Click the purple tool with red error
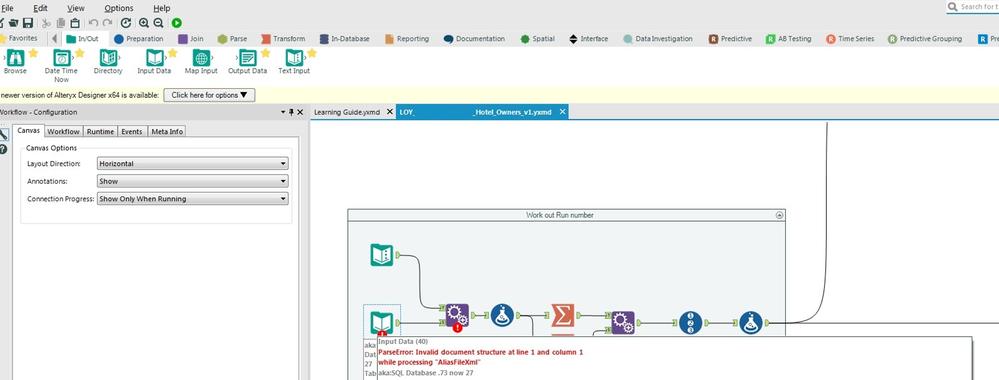Viewport: 999px width, 380px height. point(457,315)
